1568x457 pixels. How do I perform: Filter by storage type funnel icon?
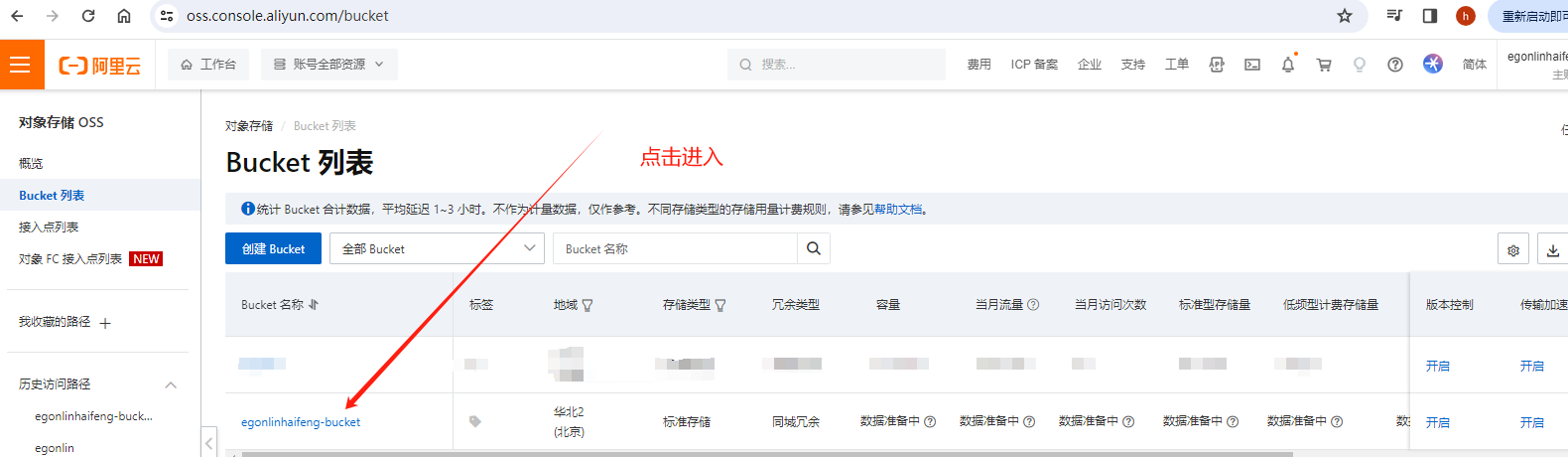pos(720,305)
